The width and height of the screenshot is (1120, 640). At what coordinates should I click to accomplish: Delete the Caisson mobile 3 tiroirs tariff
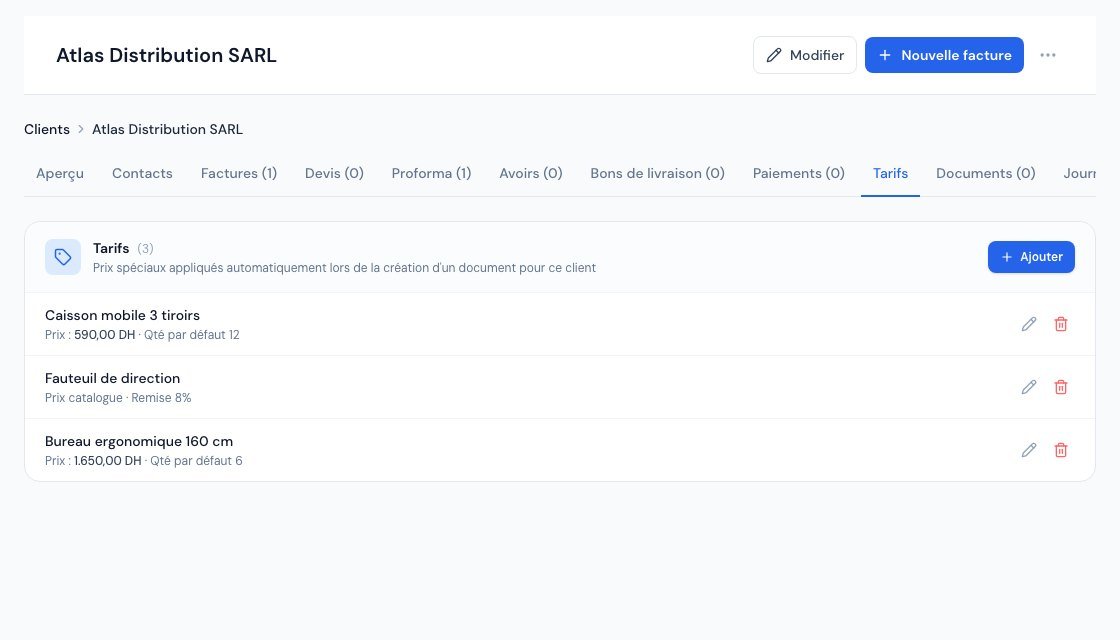[x=1061, y=324]
